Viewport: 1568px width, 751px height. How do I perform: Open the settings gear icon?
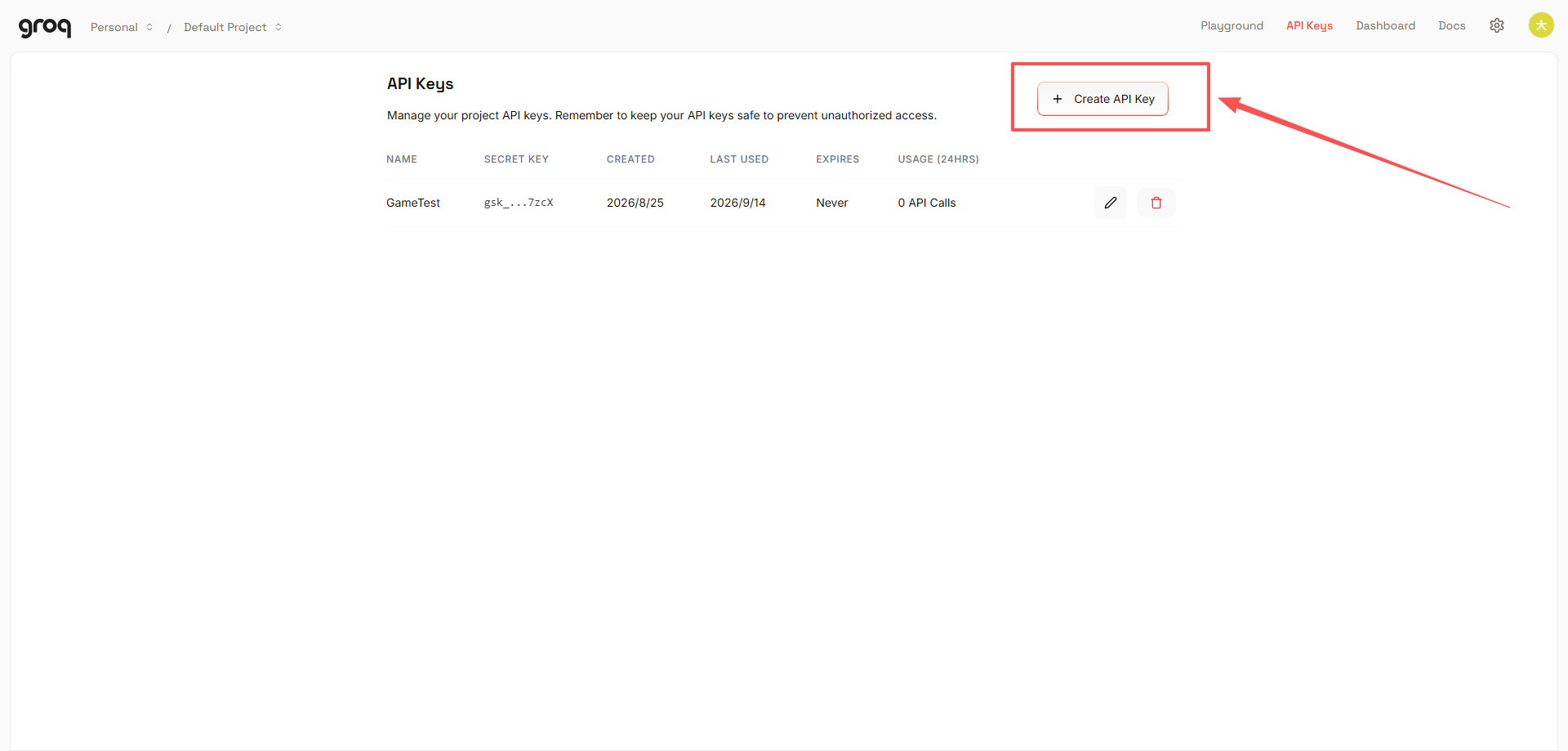[x=1497, y=25]
